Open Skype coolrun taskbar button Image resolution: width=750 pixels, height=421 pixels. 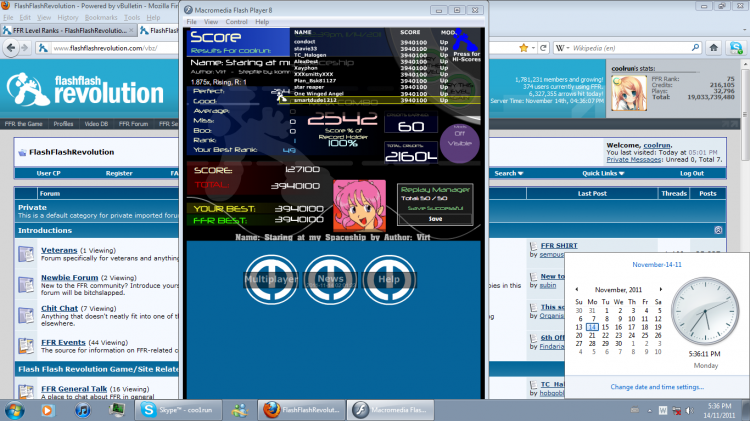179,410
